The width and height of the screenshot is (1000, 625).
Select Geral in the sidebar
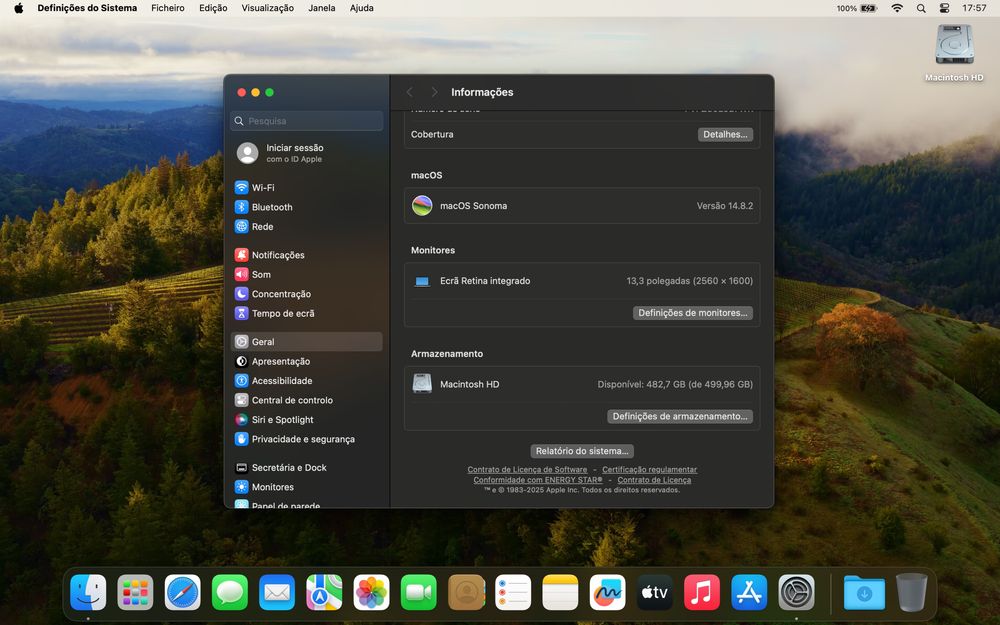click(306, 342)
